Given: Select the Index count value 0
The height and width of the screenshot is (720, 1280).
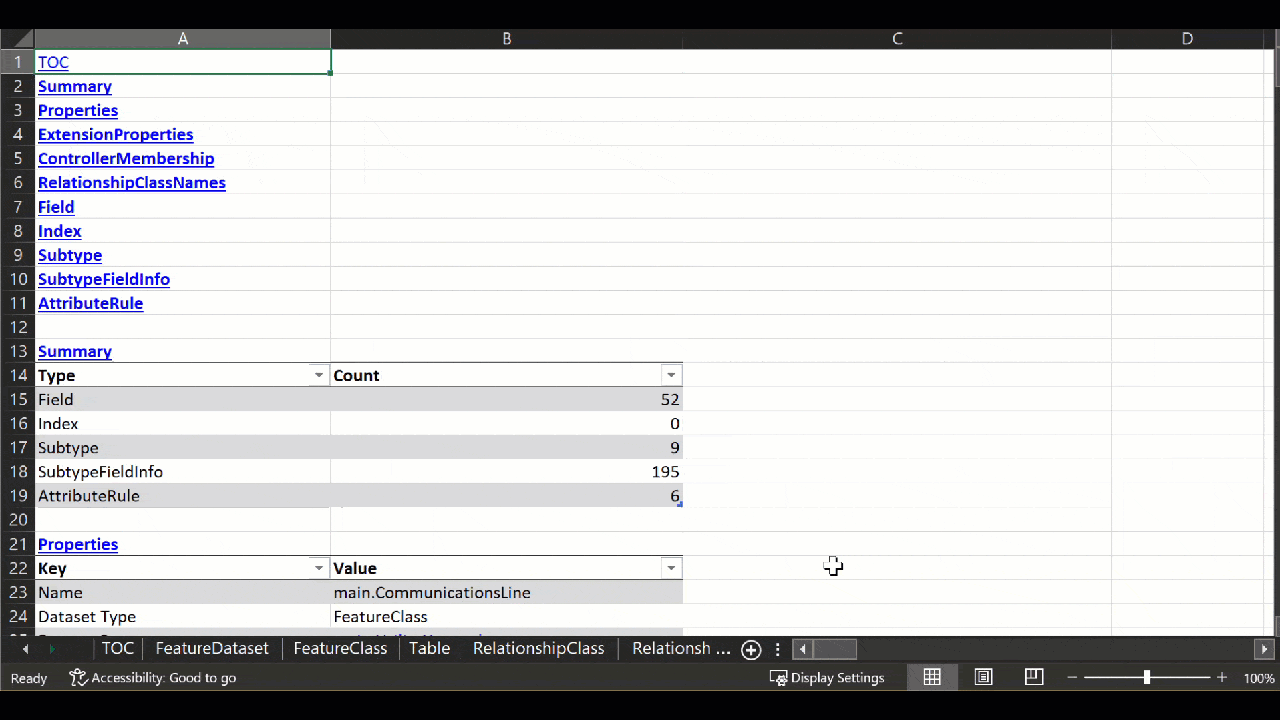Looking at the screenshot, I should click(x=507, y=423).
